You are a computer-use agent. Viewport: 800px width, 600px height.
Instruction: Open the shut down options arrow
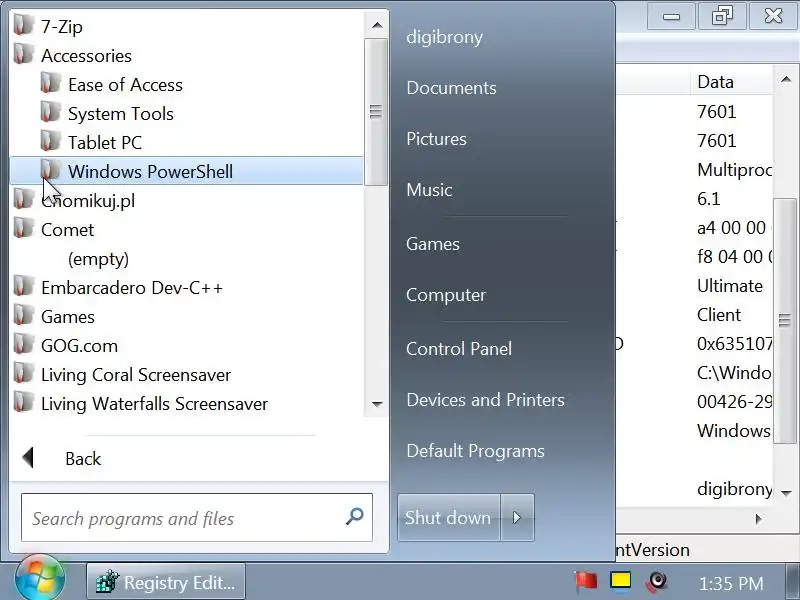pyautogui.click(x=517, y=517)
